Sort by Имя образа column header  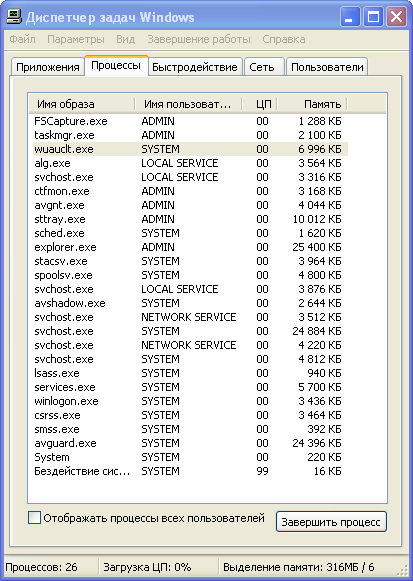pyautogui.click(x=82, y=104)
